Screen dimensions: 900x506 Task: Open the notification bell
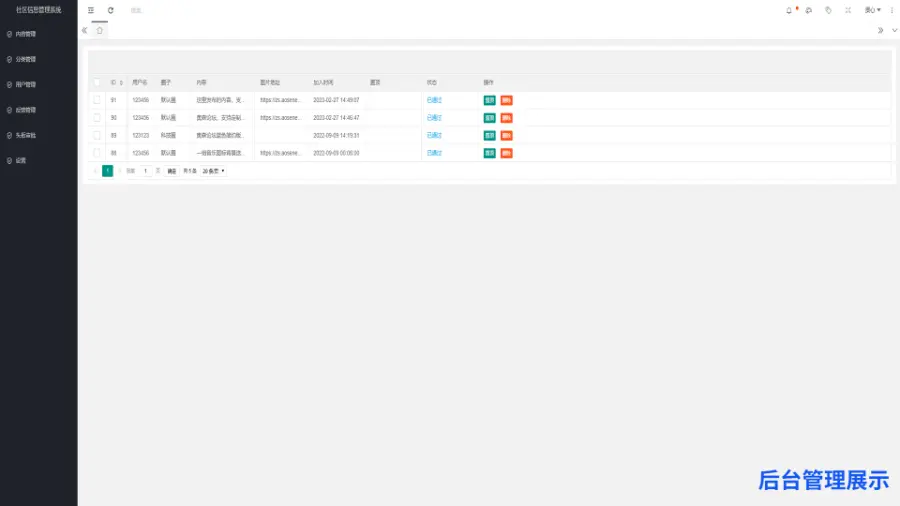[788, 10]
